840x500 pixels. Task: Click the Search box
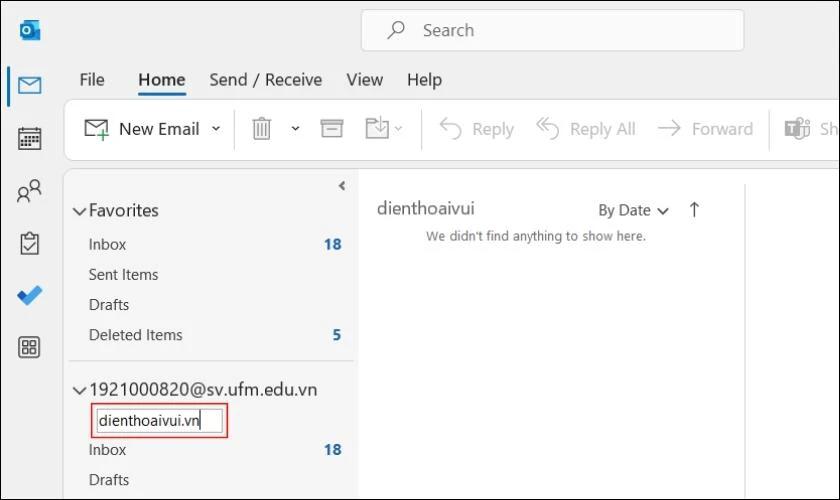tap(552, 31)
